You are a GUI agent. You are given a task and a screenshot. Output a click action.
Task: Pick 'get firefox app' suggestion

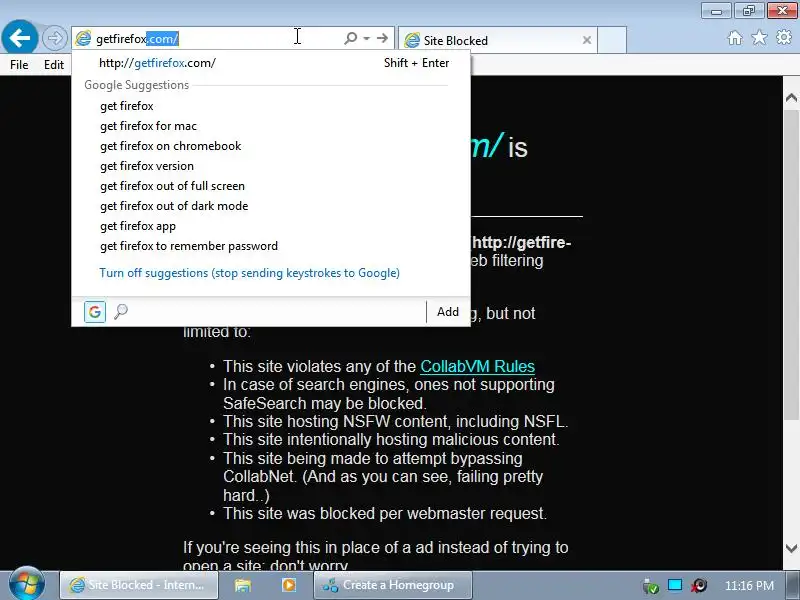(x=270, y=226)
